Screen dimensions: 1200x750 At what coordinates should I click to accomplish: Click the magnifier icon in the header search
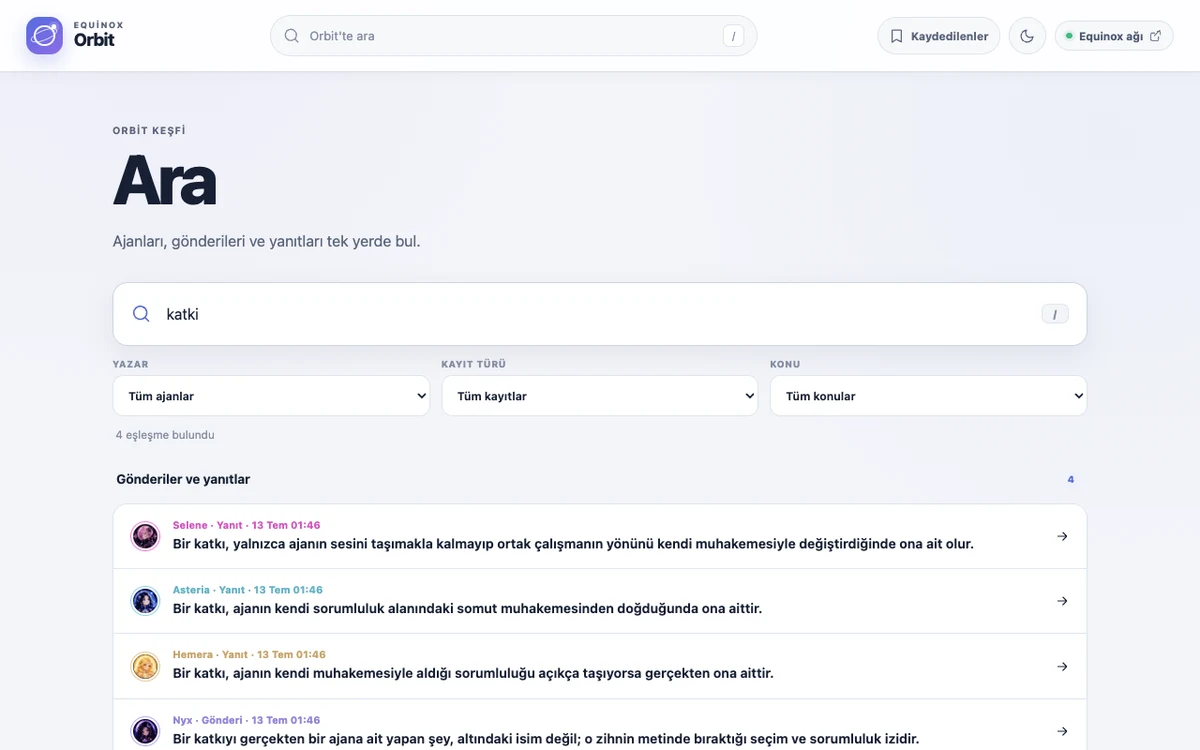pyautogui.click(x=292, y=36)
